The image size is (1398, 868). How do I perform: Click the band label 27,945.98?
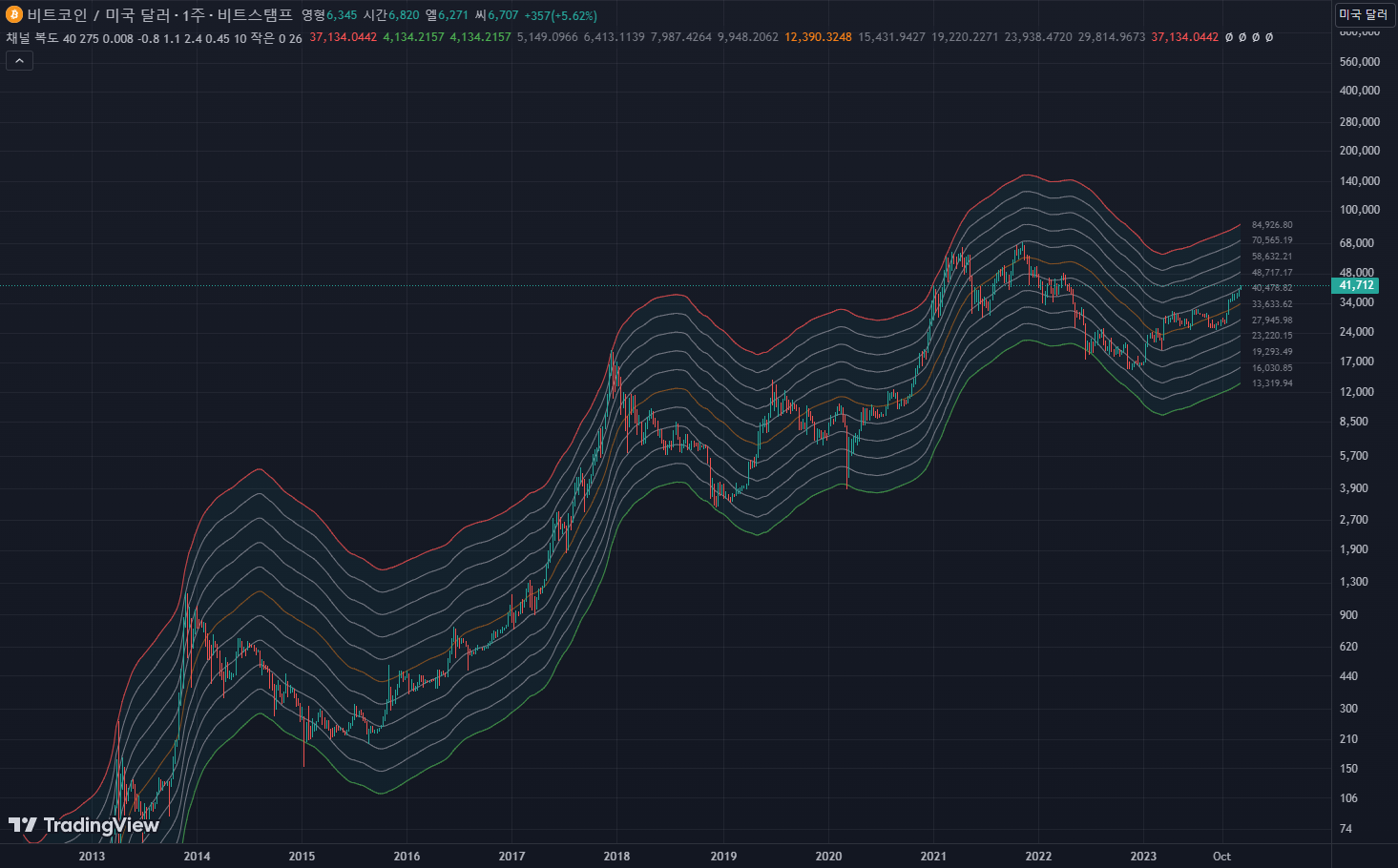pos(1272,320)
